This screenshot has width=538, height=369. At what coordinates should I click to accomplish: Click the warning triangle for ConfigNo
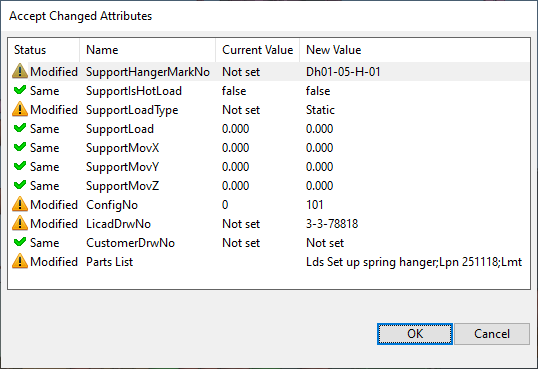[x=20, y=204]
